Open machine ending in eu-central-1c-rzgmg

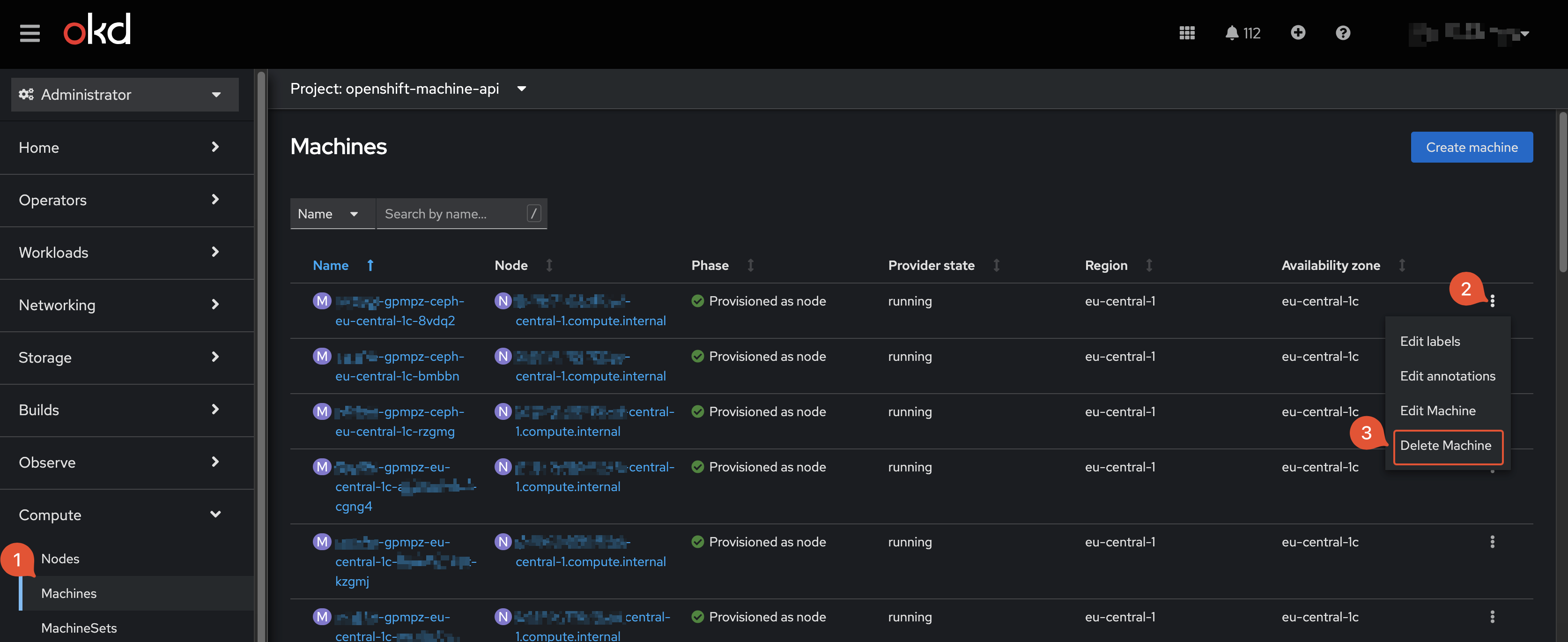click(x=399, y=421)
